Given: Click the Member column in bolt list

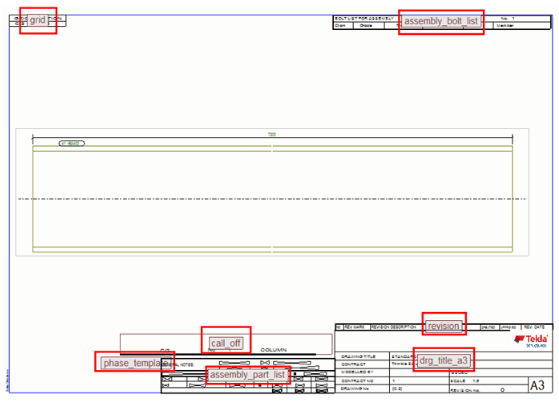Looking at the screenshot, I should click(505, 26).
